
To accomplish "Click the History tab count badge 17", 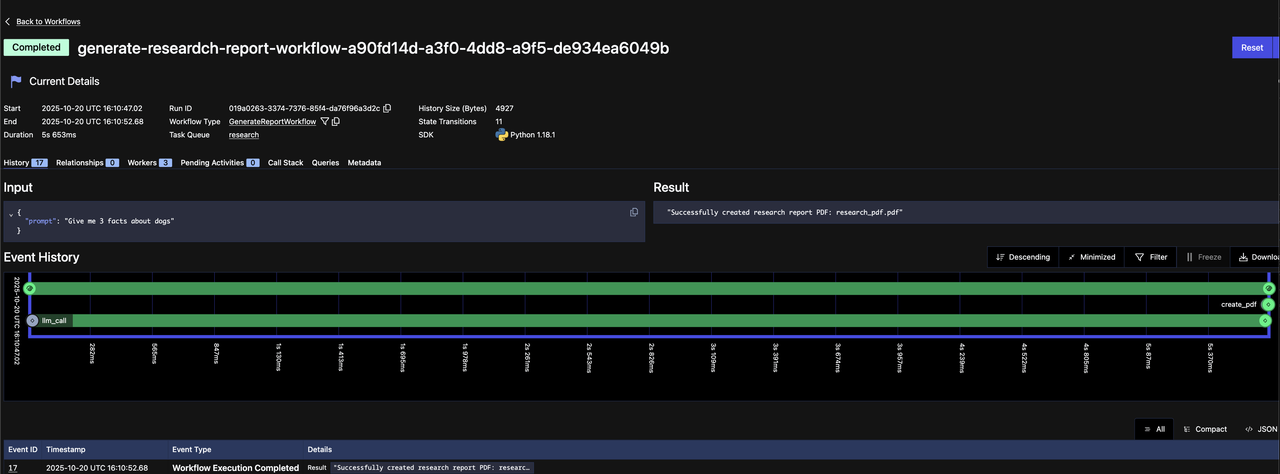I will 40,162.
